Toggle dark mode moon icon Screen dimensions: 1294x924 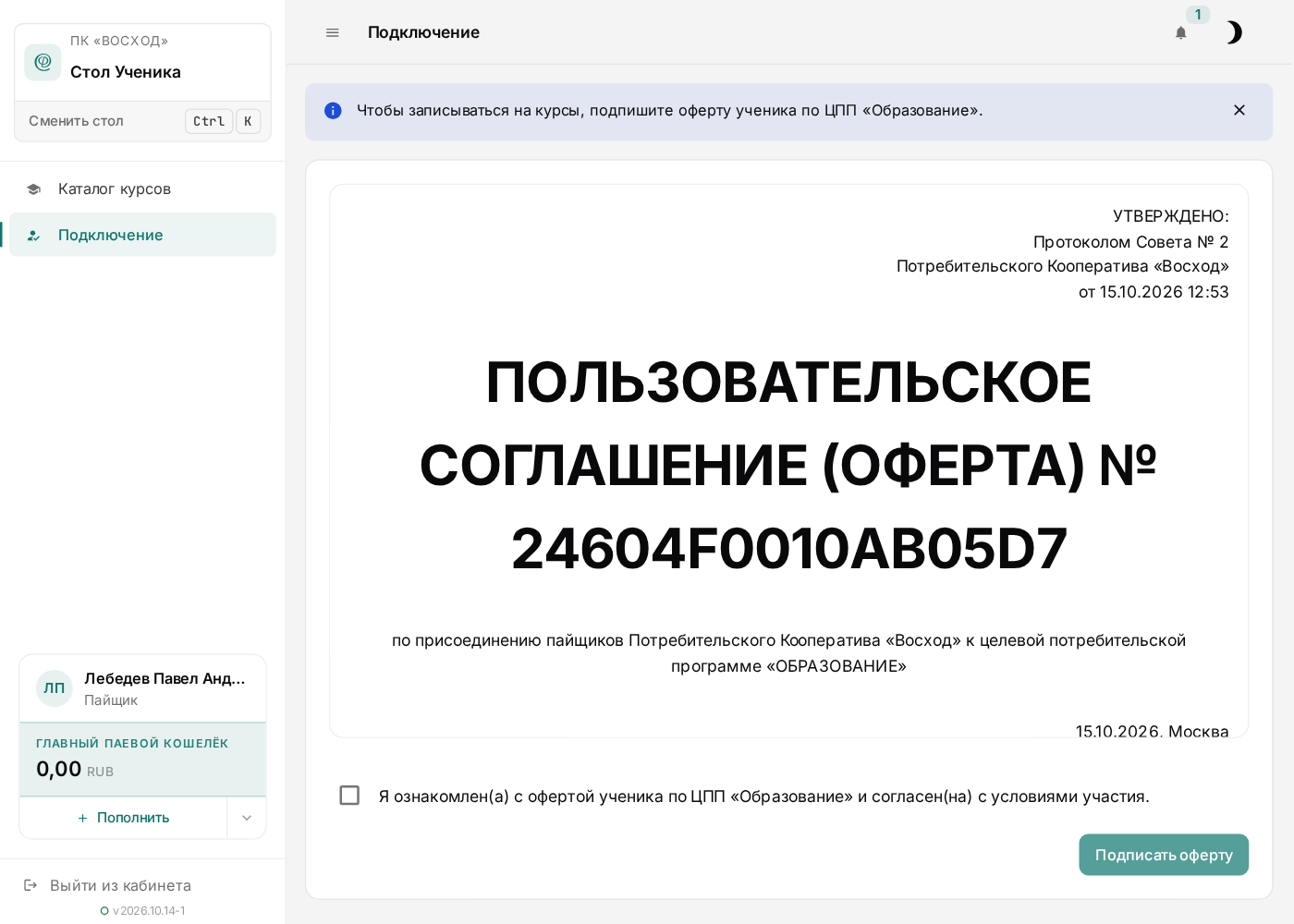[1234, 32]
